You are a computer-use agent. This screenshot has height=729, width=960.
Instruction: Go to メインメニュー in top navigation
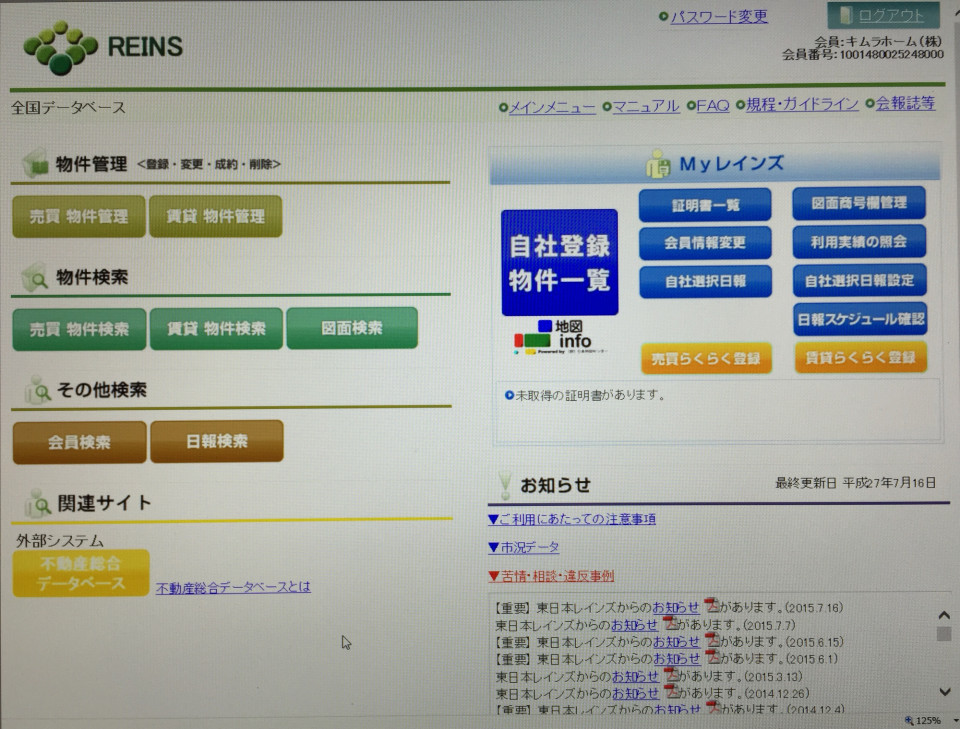[552, 106]
